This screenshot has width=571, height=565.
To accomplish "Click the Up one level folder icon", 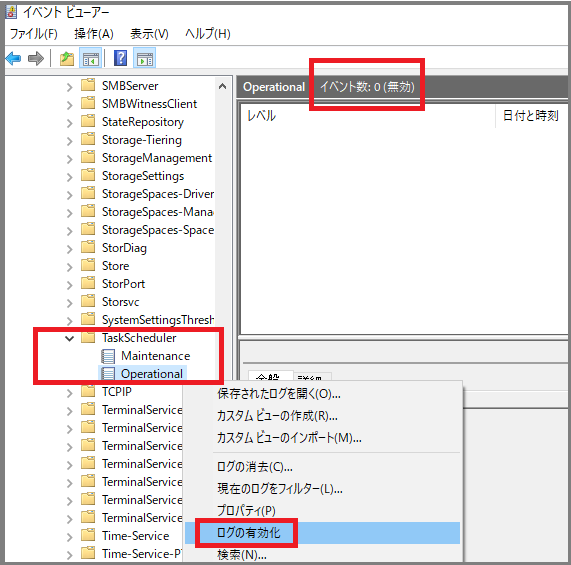I will point(67,58).
